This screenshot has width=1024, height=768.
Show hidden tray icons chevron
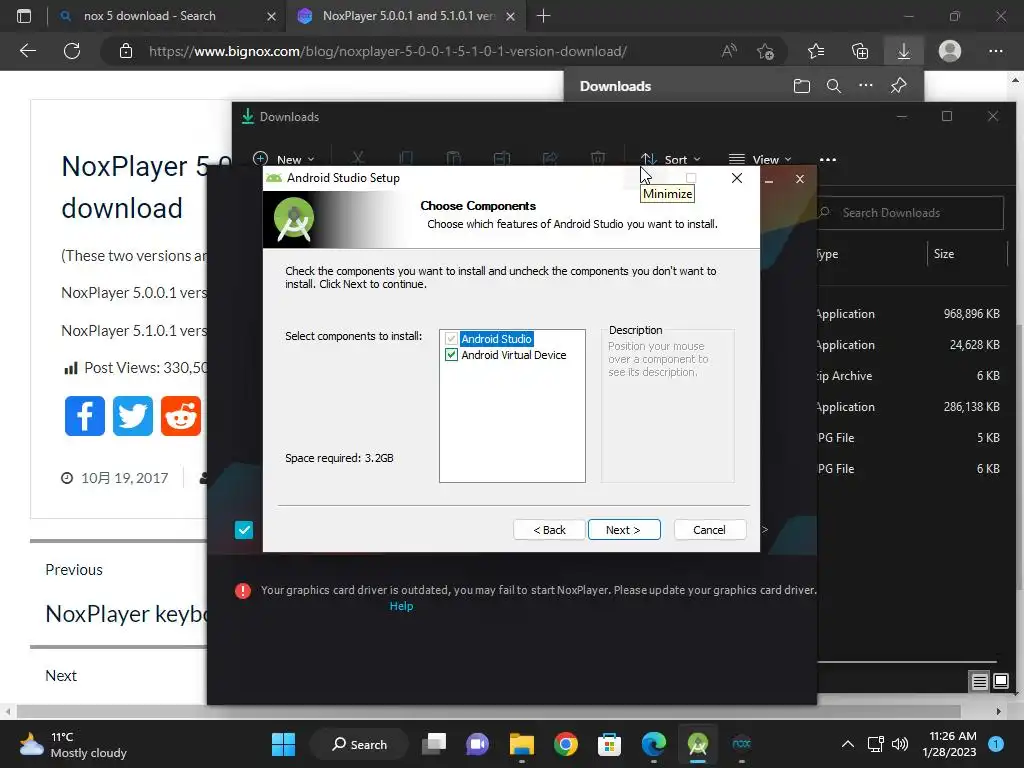848,744
